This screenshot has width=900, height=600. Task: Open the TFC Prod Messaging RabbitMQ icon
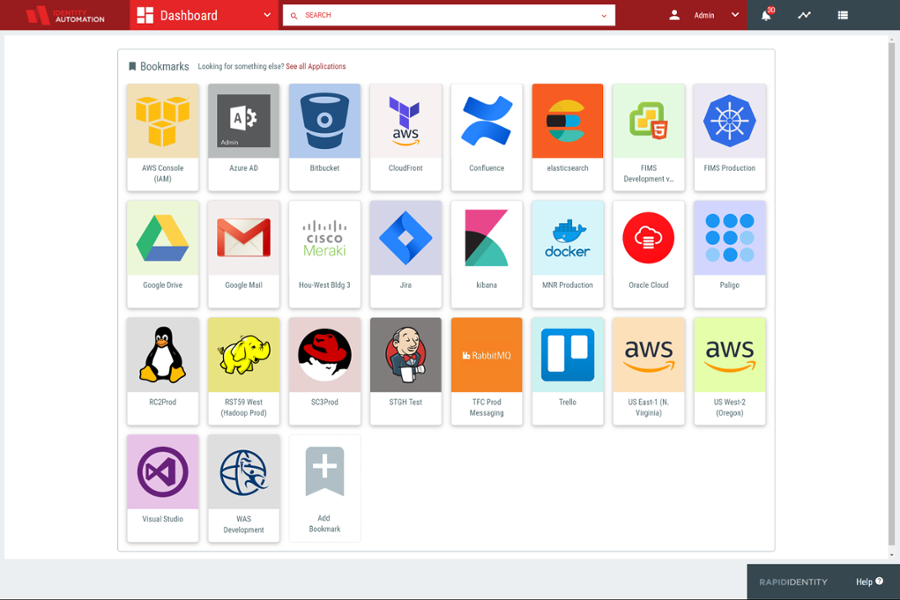pos(486,355)
